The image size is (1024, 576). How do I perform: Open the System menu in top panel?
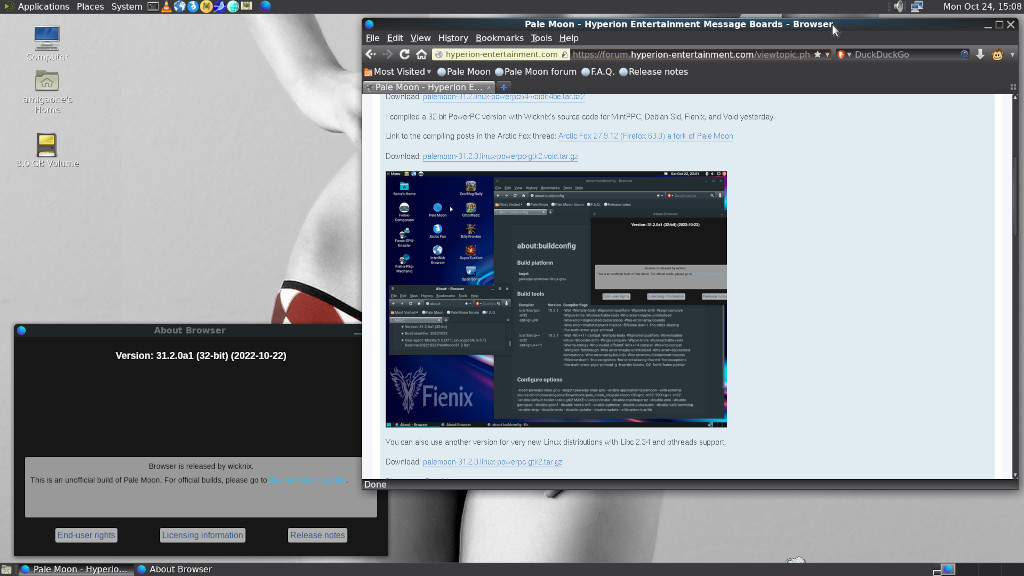127,7
